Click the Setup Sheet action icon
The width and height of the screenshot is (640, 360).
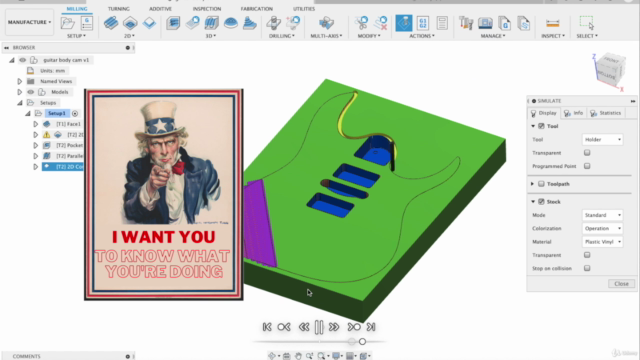pos(442,23)
